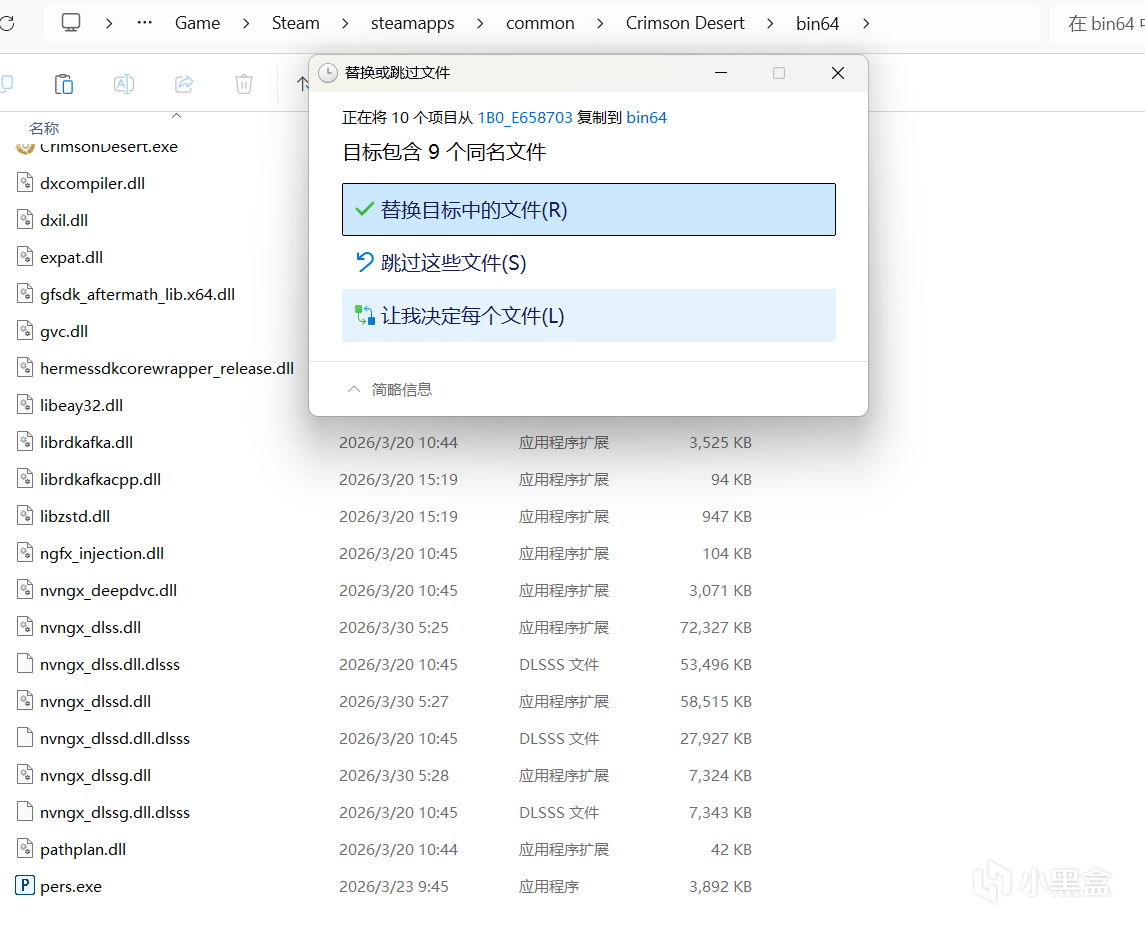Select dxcompiler.dll file

92,183
